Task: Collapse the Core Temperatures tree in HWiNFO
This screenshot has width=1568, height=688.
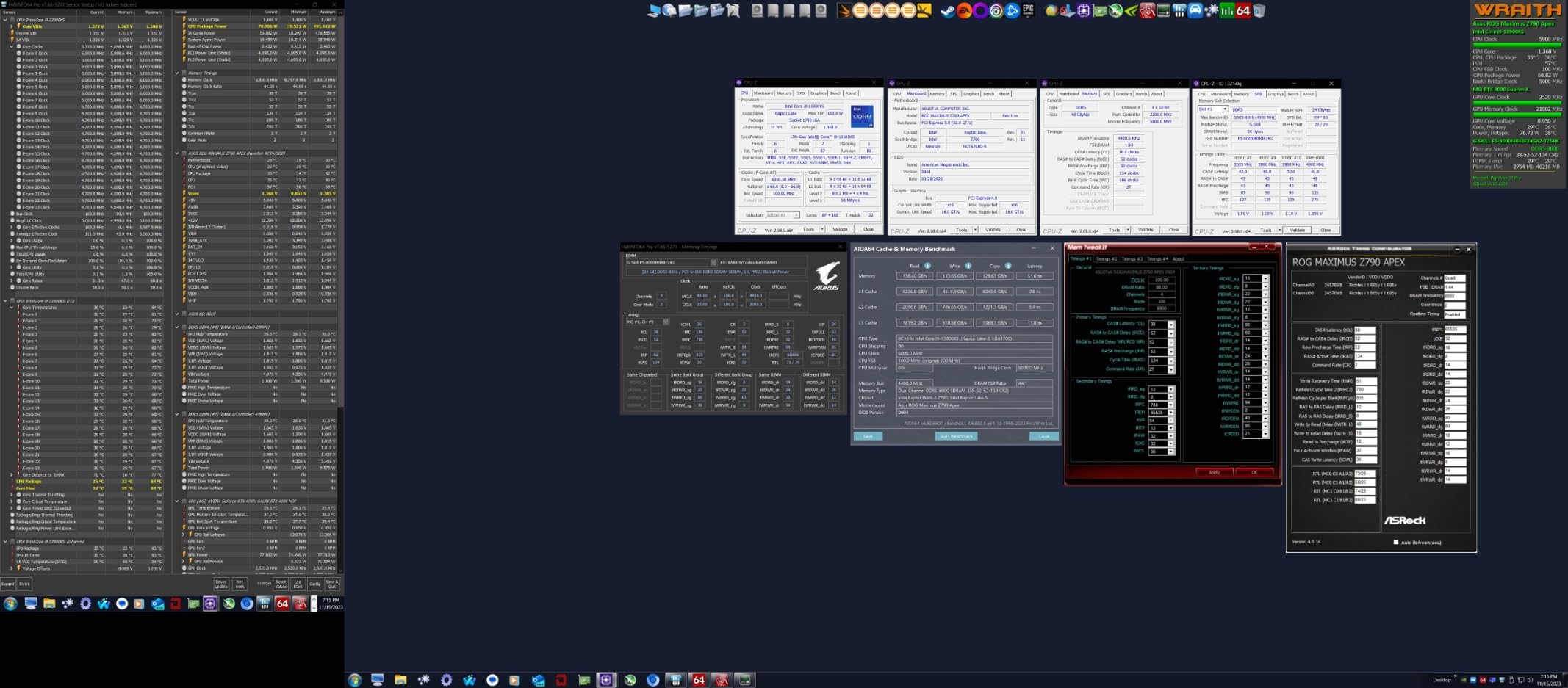Action: [x=12, y=308]
